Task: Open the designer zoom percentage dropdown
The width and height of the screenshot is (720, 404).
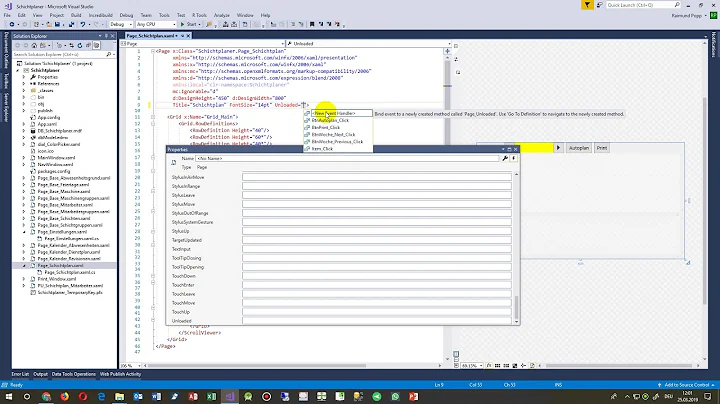Action: coord(472,366)
